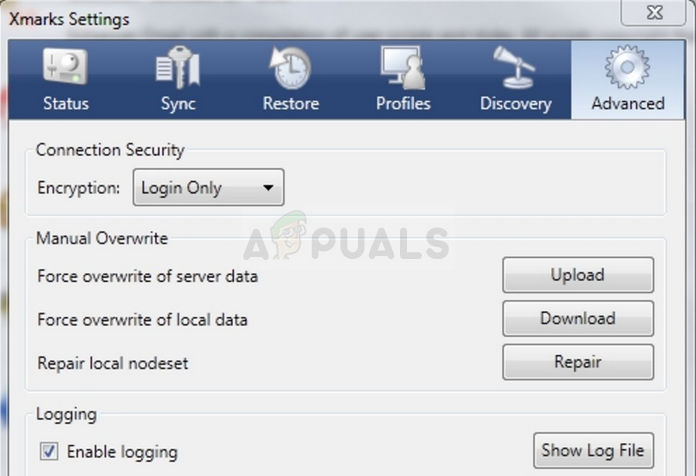Image resolution: width=696 pixels, height=476 pixels.
Task: Switch to the Discovery tab label
Action: (516, 103)
